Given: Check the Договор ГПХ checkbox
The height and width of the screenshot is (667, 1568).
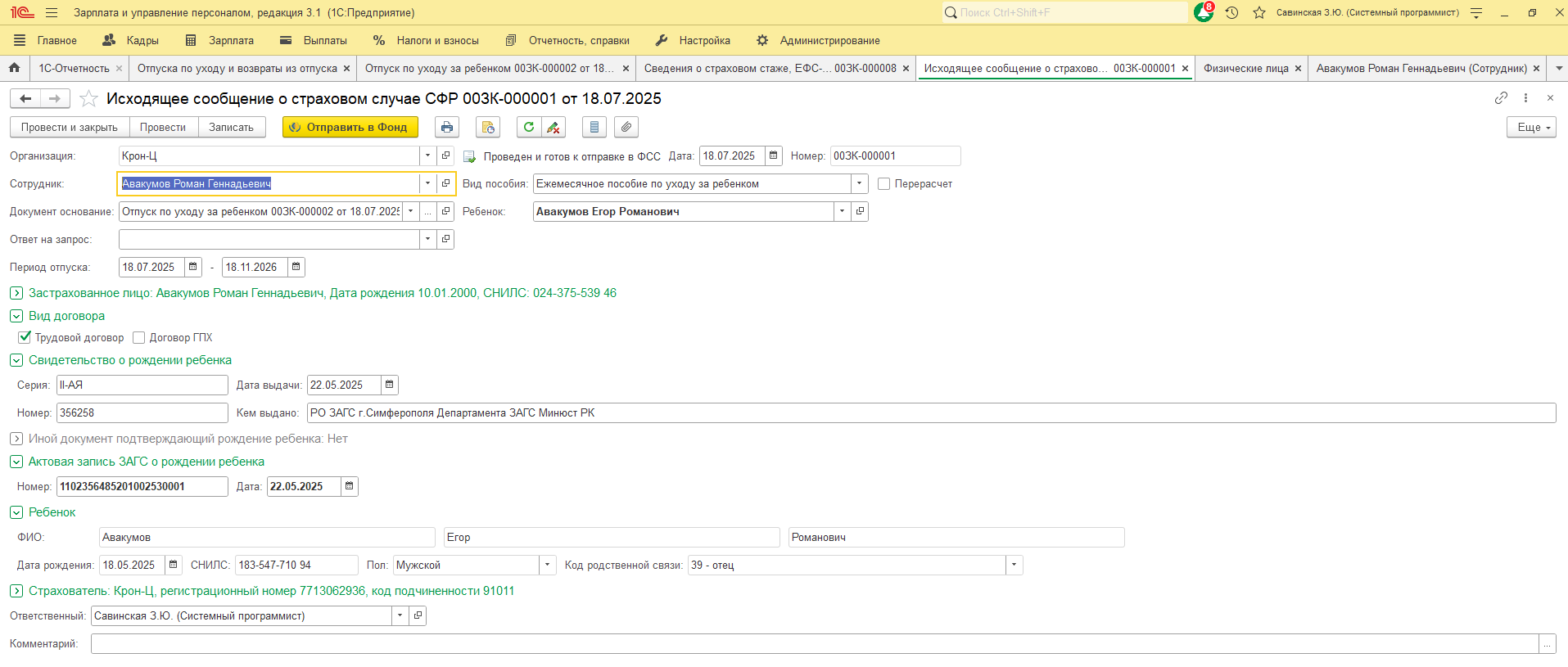Looking at the screenshot, I should coord(139,337).
